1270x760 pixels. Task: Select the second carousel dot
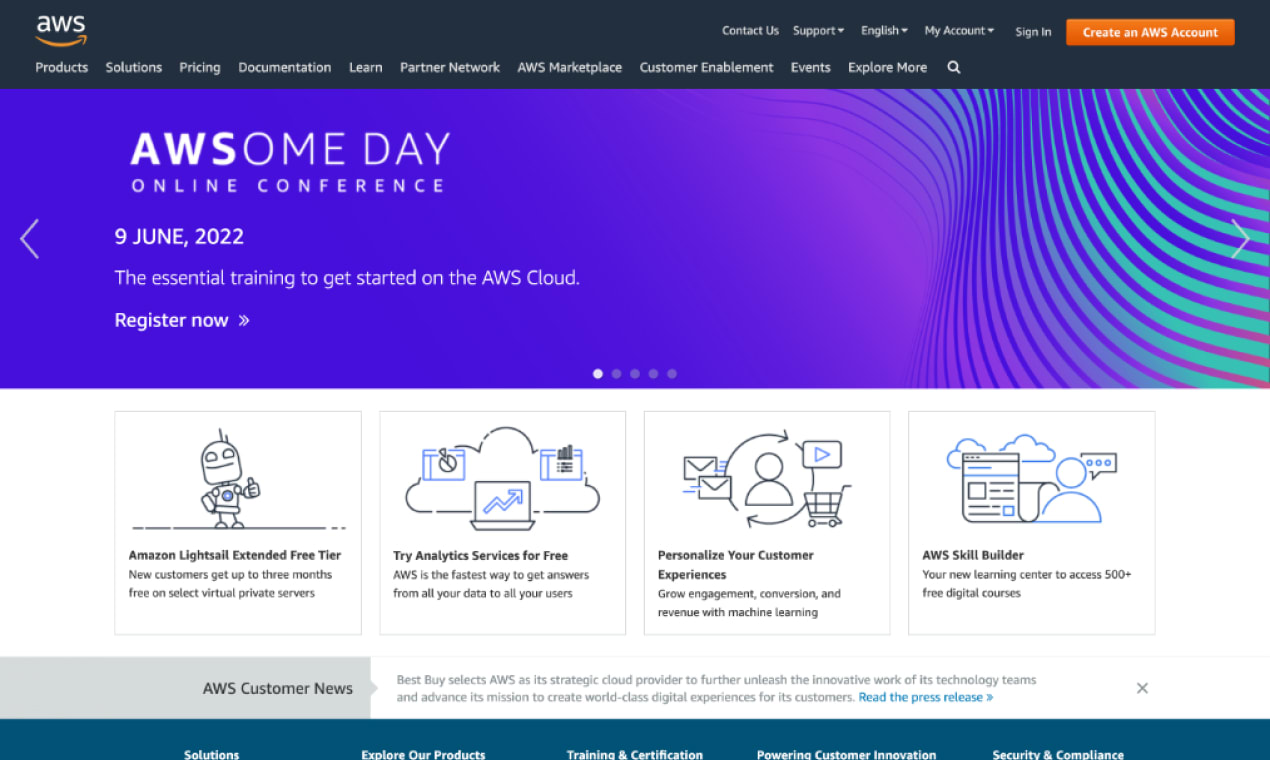click(x=616, y=374)
